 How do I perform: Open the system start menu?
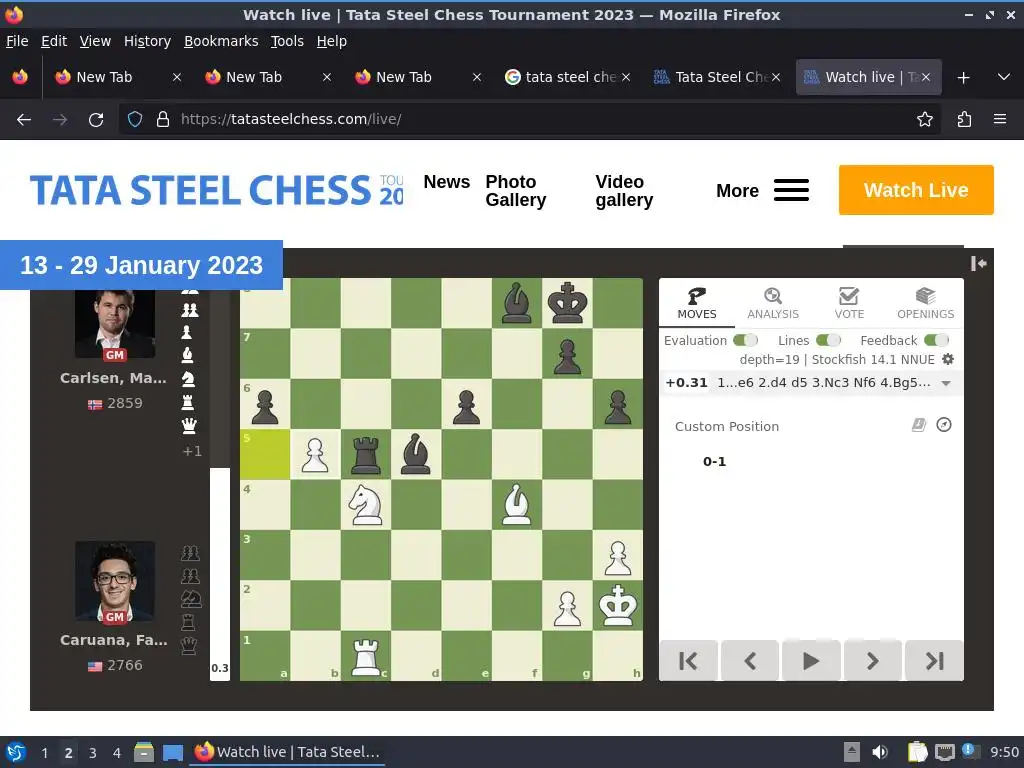click(15, 752)
